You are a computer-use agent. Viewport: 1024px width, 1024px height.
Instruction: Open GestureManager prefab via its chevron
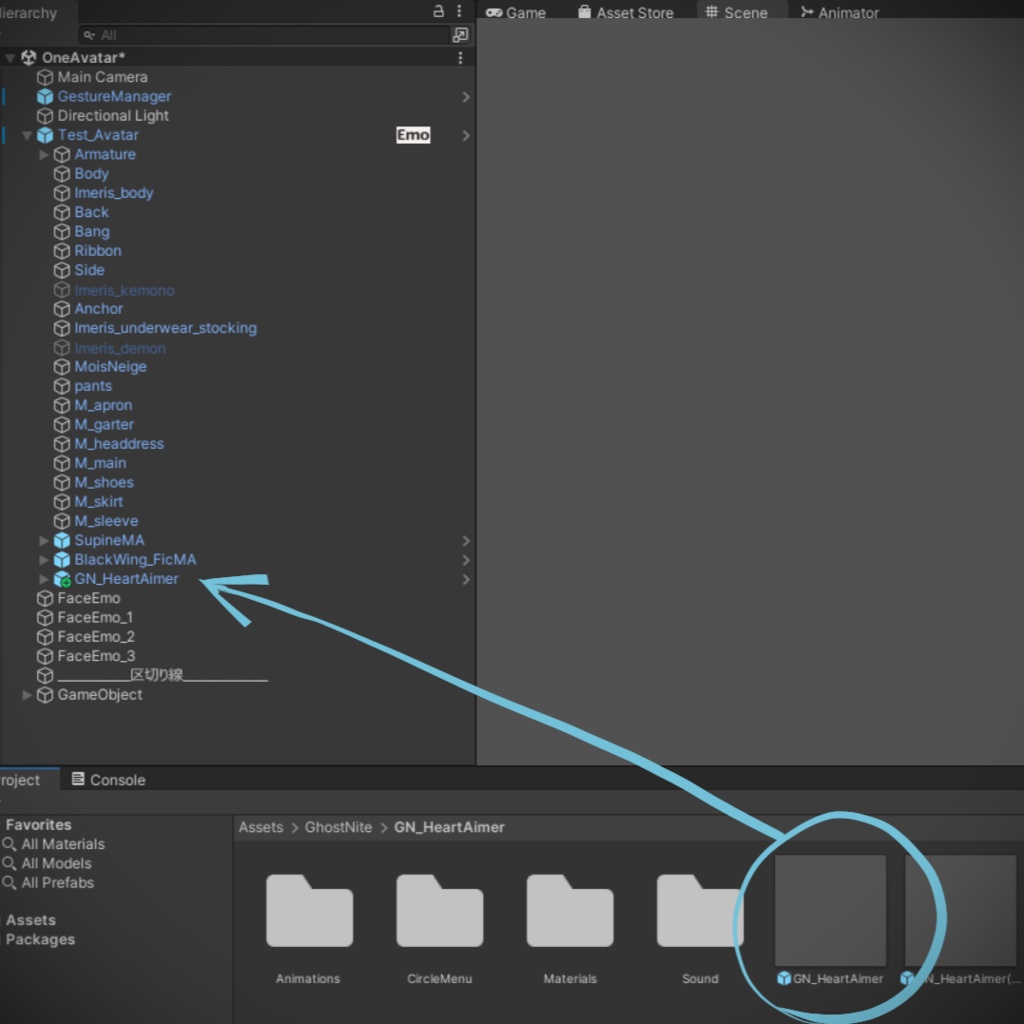point(466,97)
